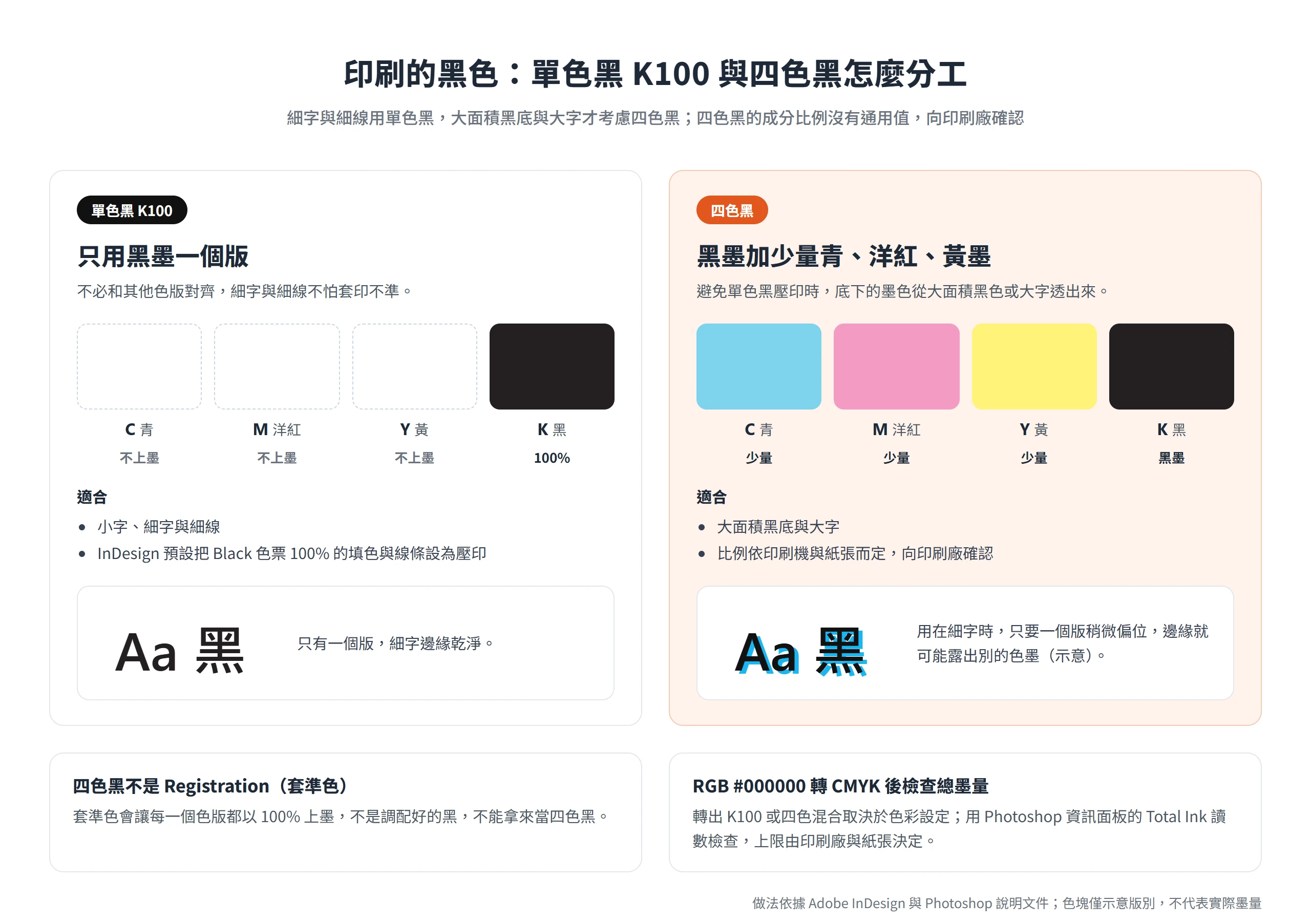Viewport: 1311px width, 924px height.
Task: Select the pink magenta swatch
Action: (896, 366)
